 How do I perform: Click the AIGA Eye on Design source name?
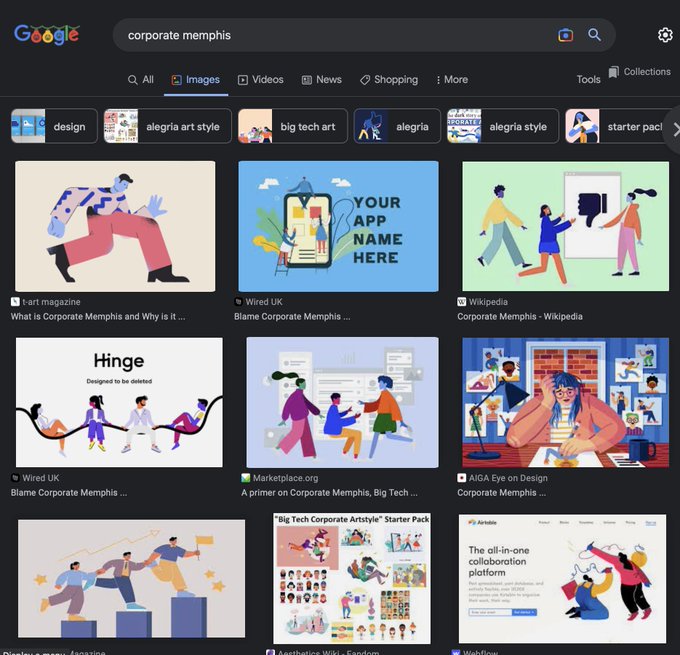(508, 478)
